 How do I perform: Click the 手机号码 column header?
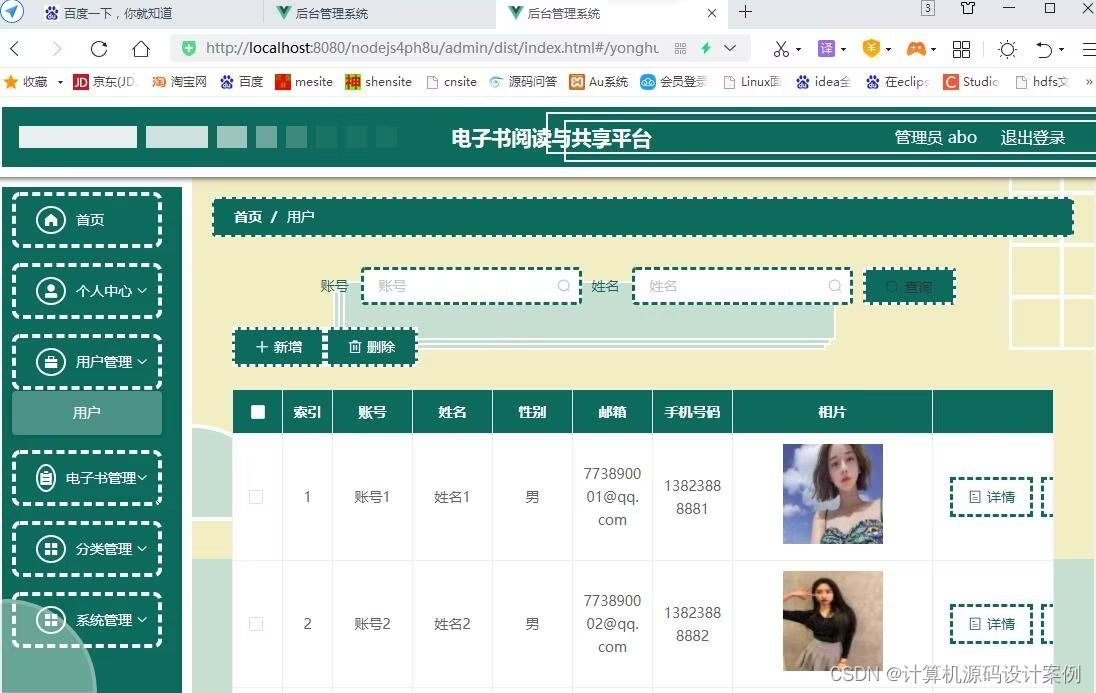click(692, 412)
